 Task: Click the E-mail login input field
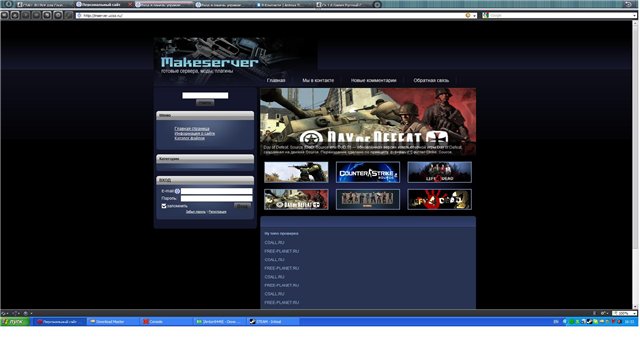tap(217, 191)
